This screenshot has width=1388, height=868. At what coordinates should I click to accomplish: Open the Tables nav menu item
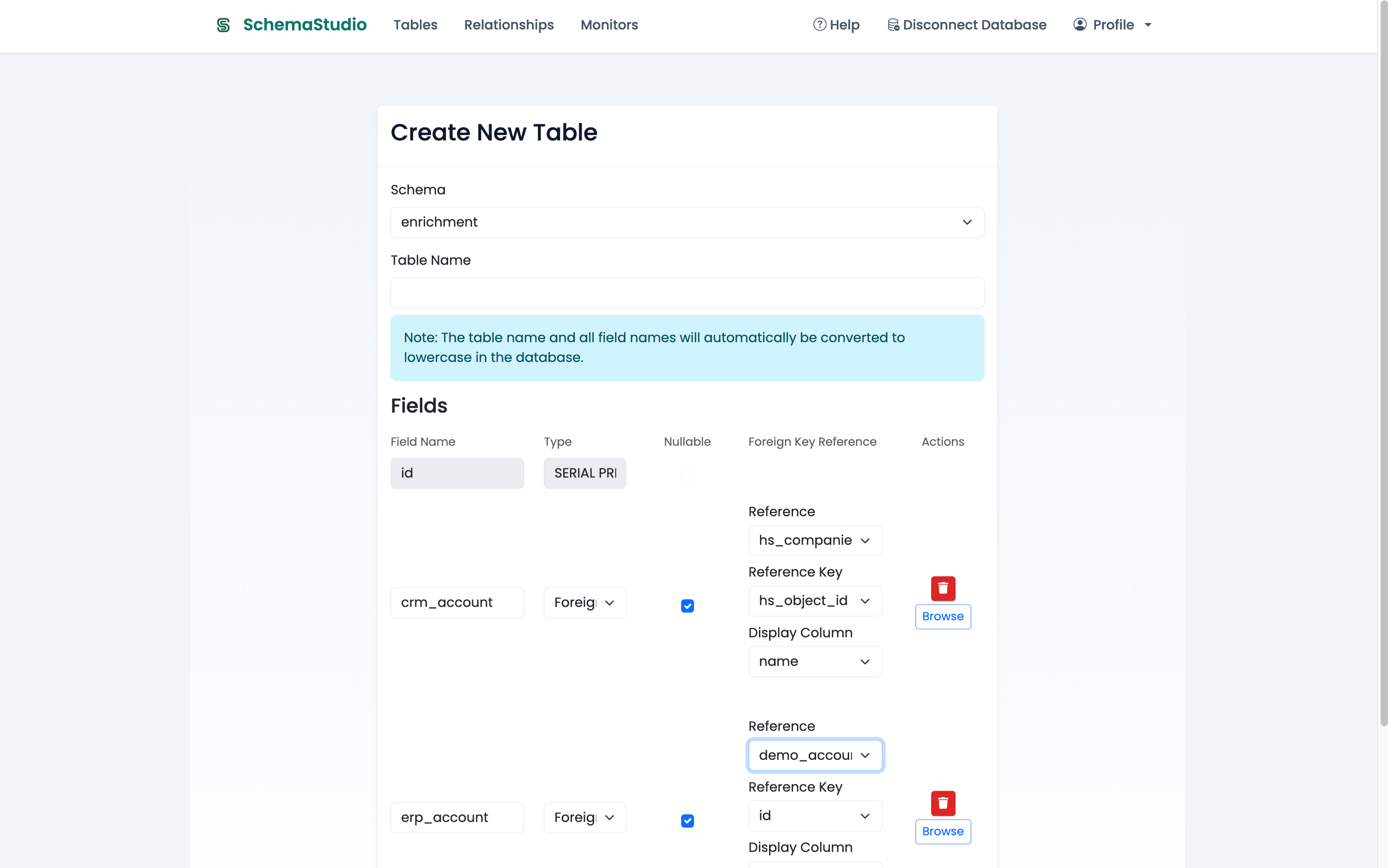415,25
